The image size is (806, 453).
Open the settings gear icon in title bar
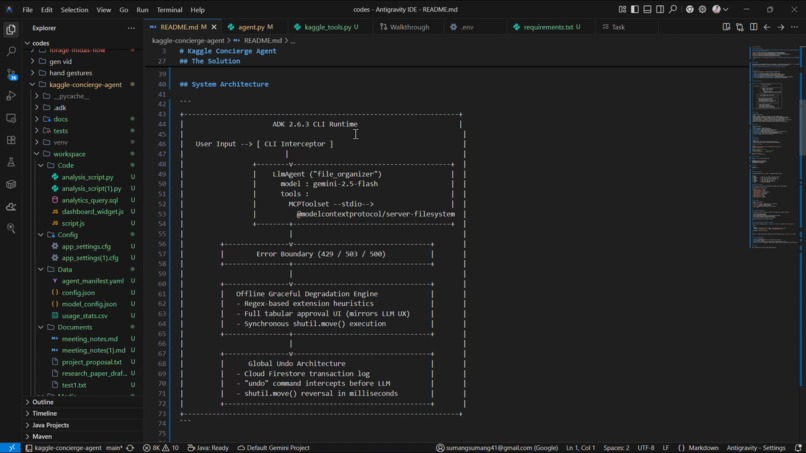[702, 9]
